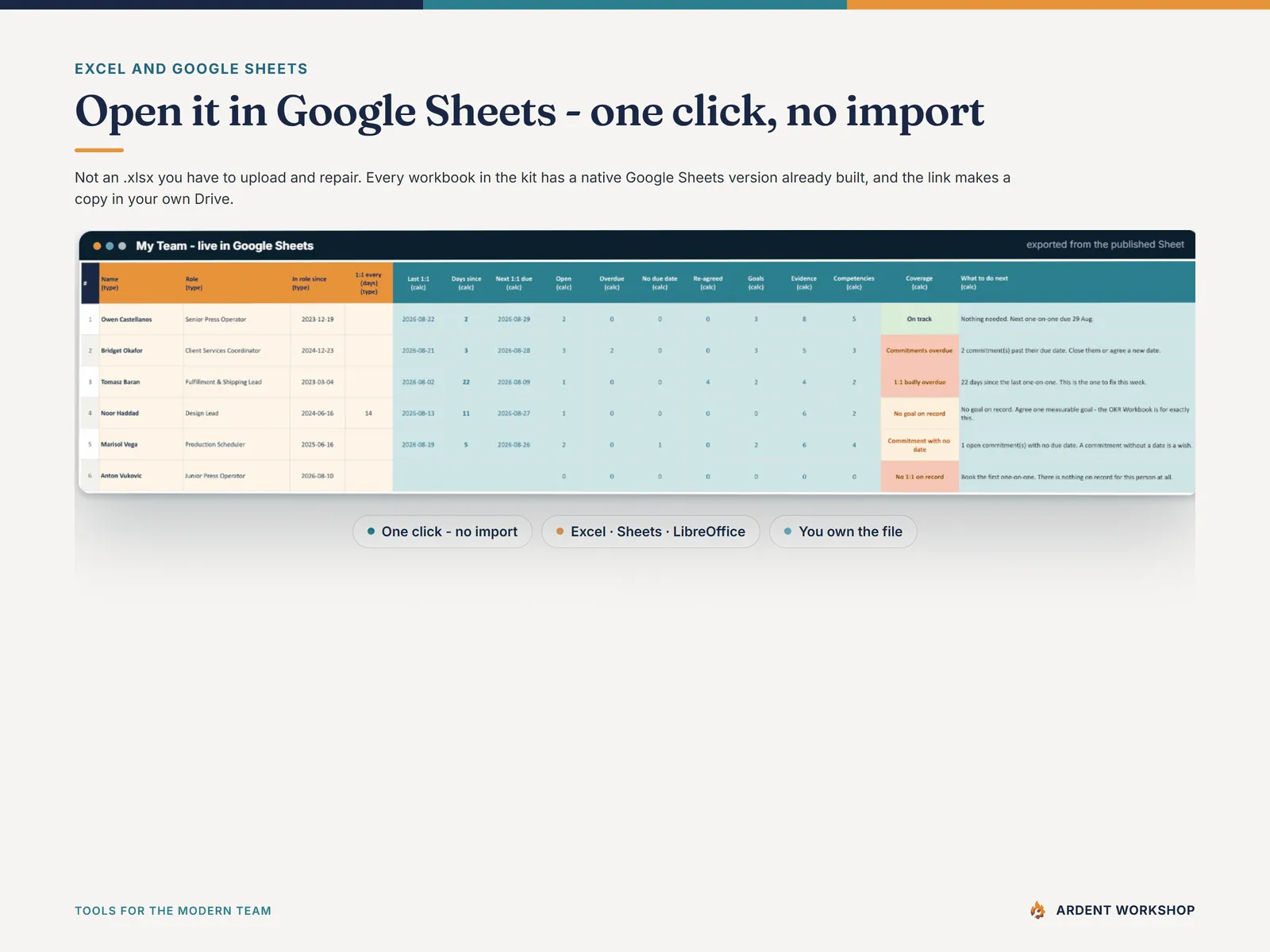This screenshot has width=1270, height=952.
Task: Click the orange window dot in the sheet header
Action: [x=97, y=246]
